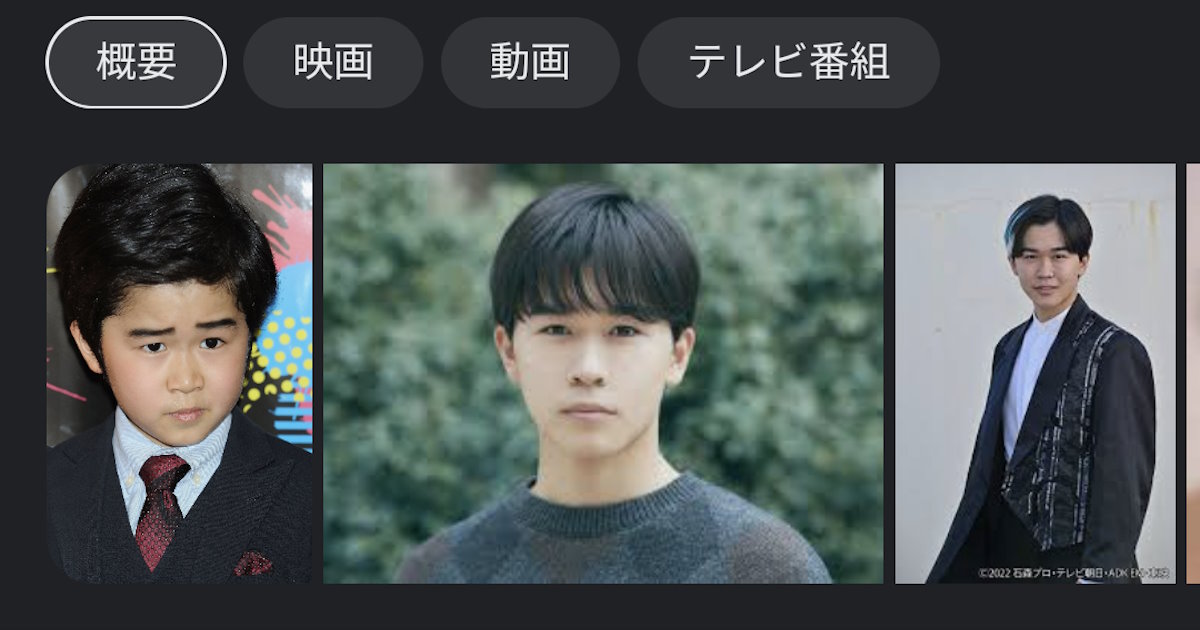Go to the テレビ番組 tab
The width and height of the screenshot is (1200, 630).
[789, 62]
